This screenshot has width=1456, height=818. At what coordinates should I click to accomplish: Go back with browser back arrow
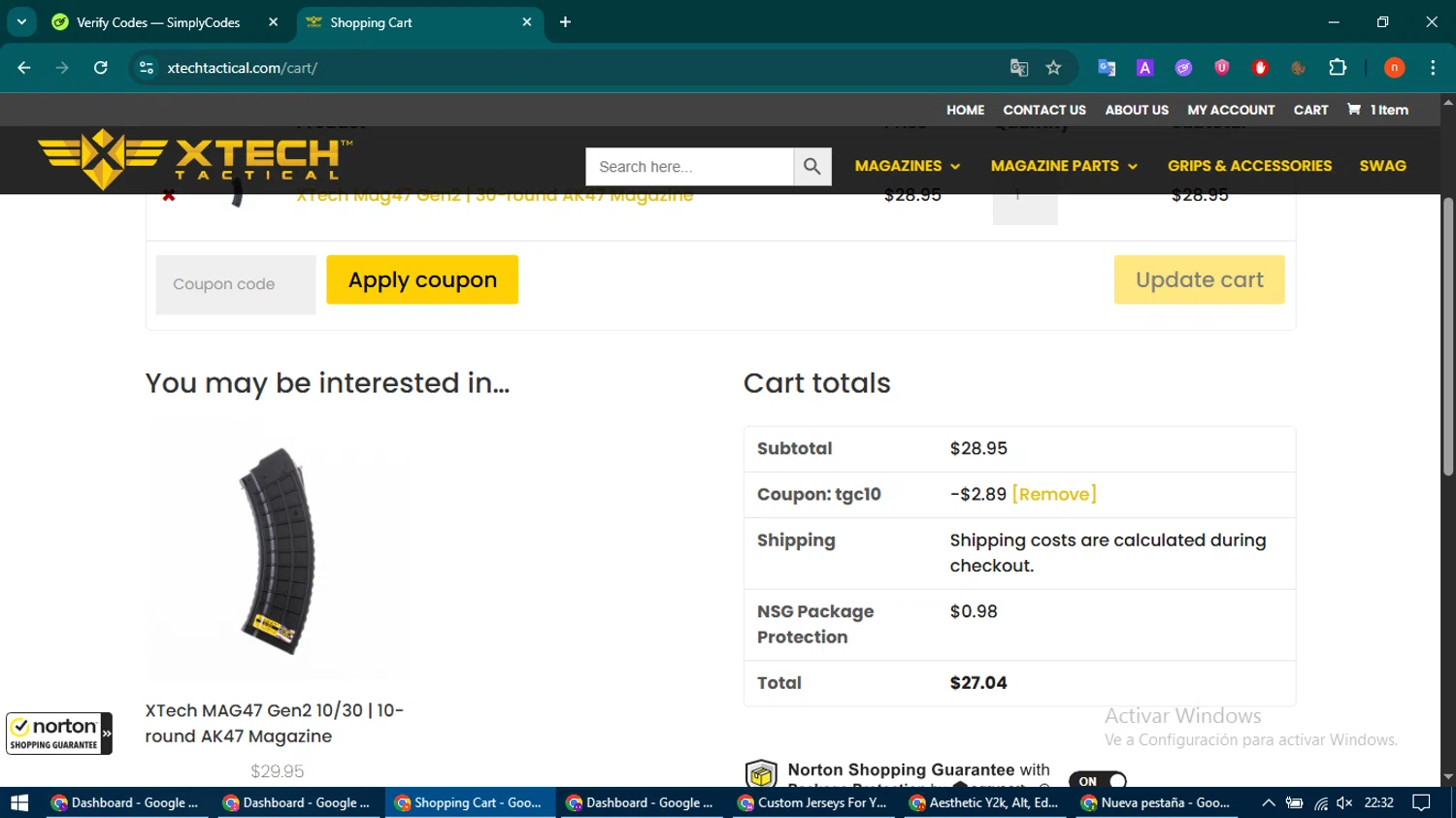[24, 68]
